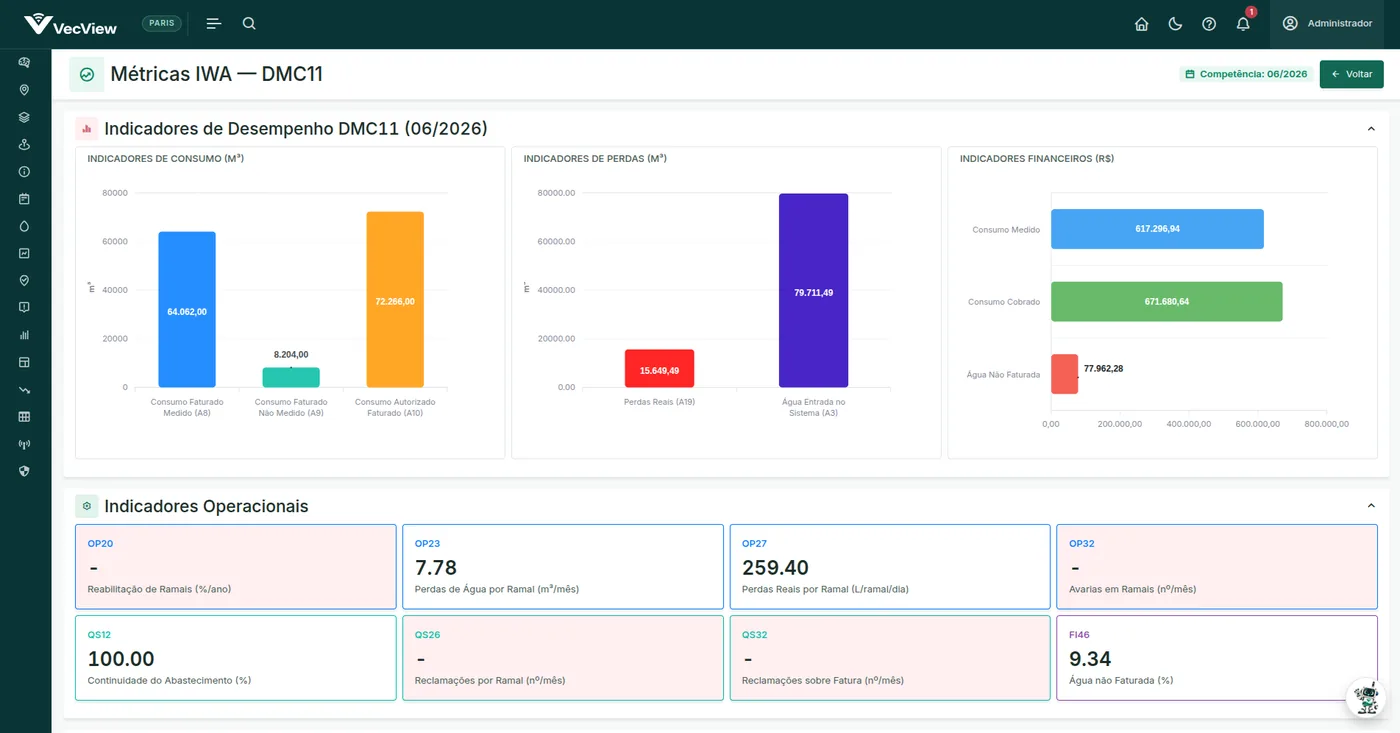This screenshot has height=733, width=1400.
Task: Select the water drop icon in sidebar
Action: pos(24,226)
